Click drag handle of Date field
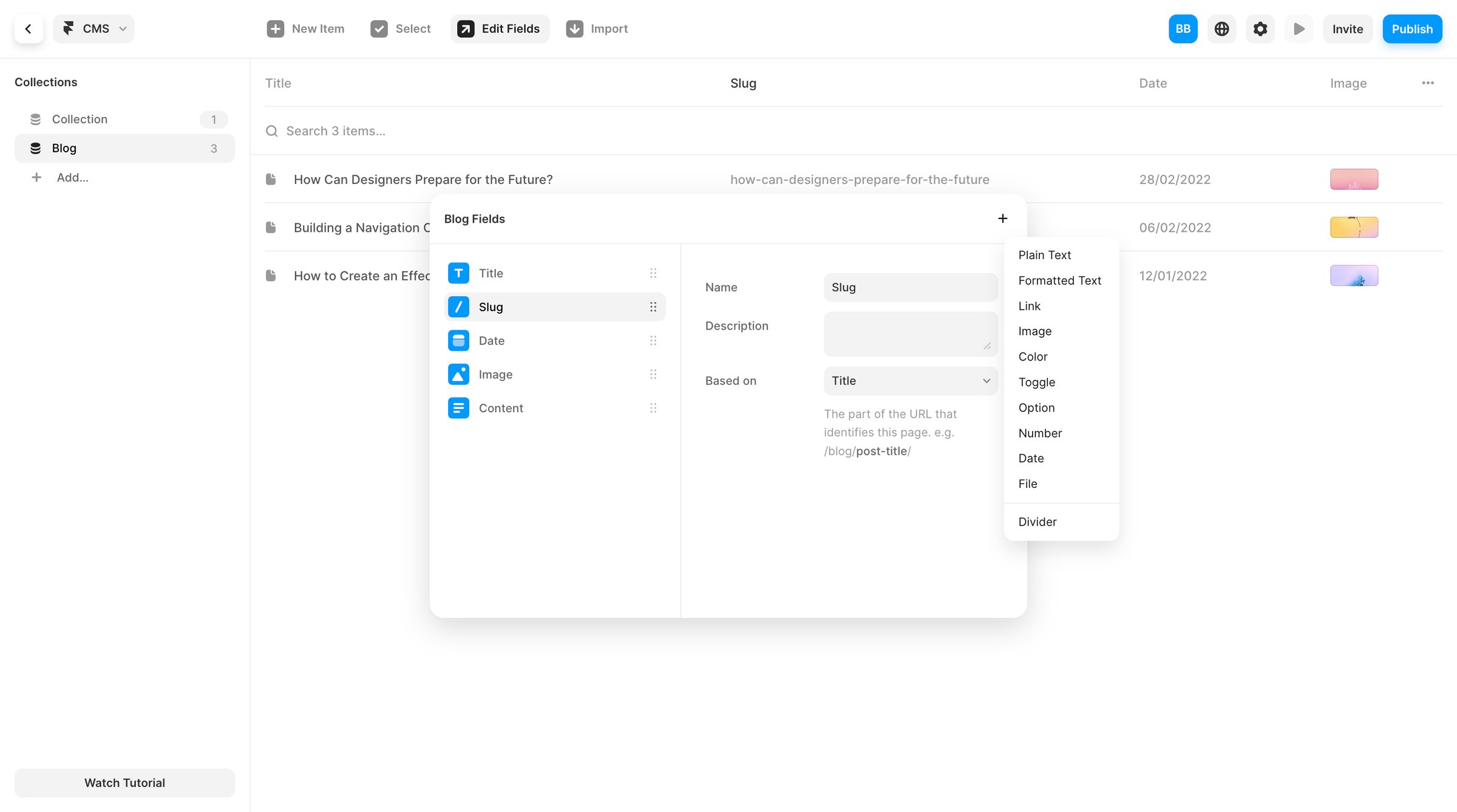This screenshot has height=812, width=1457. pos(653,340)
